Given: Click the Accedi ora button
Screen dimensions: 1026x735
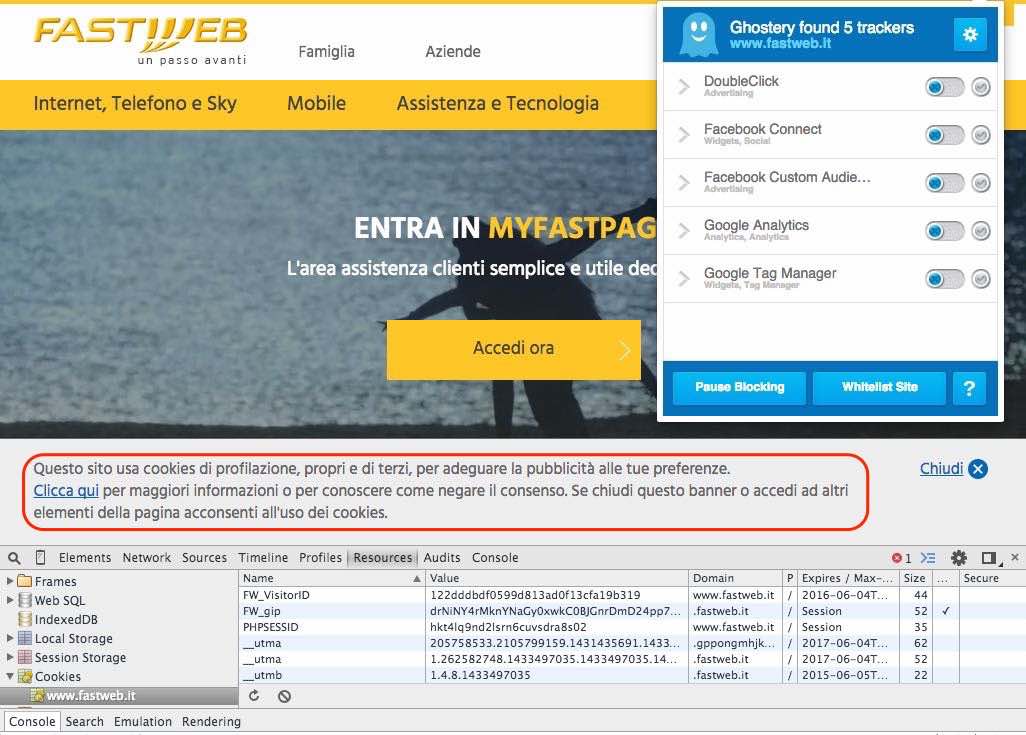Looking at the screenshot, I should [x=514, y=350].
